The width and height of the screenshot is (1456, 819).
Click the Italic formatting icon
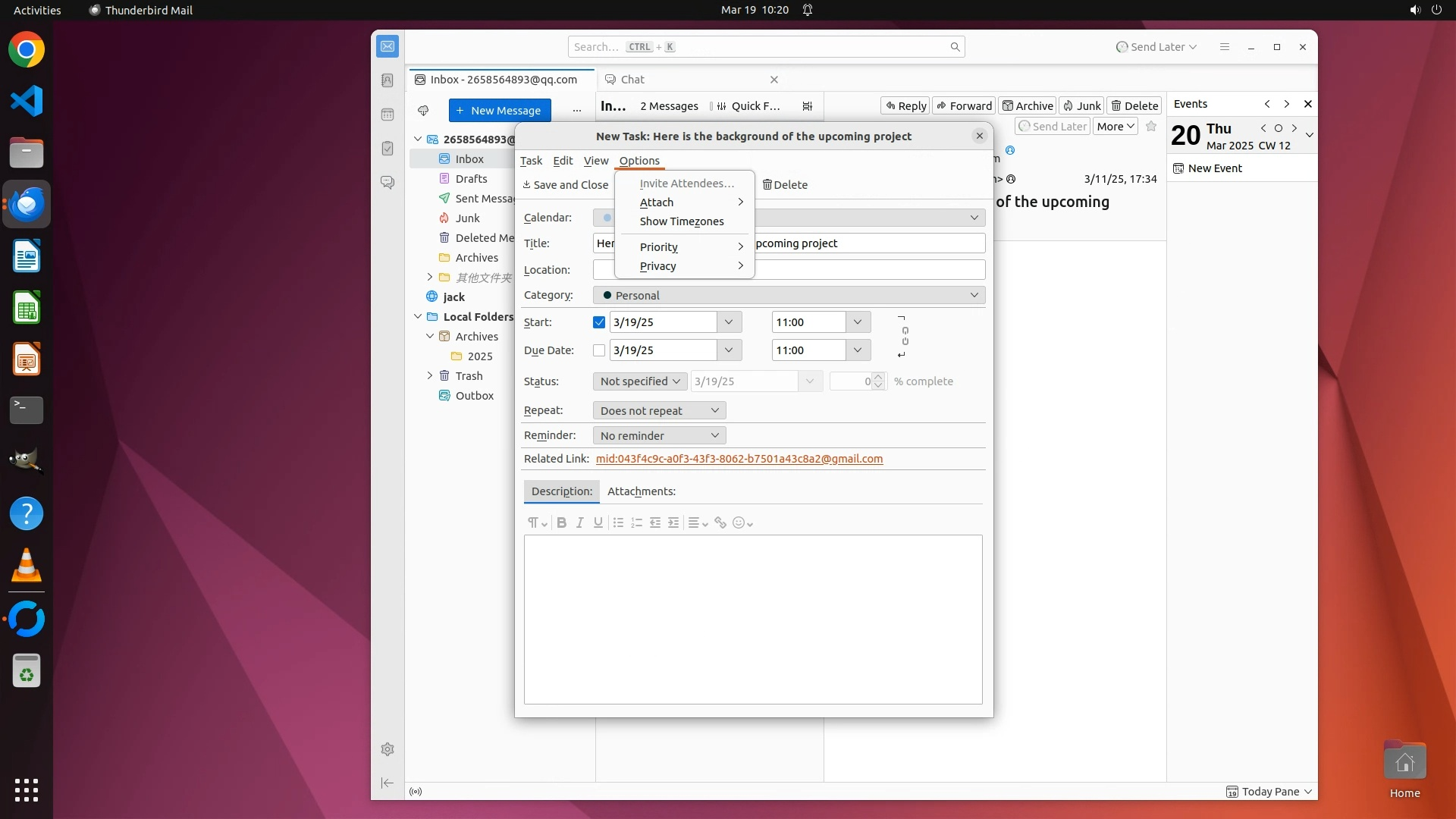click(x=579, y=522)
